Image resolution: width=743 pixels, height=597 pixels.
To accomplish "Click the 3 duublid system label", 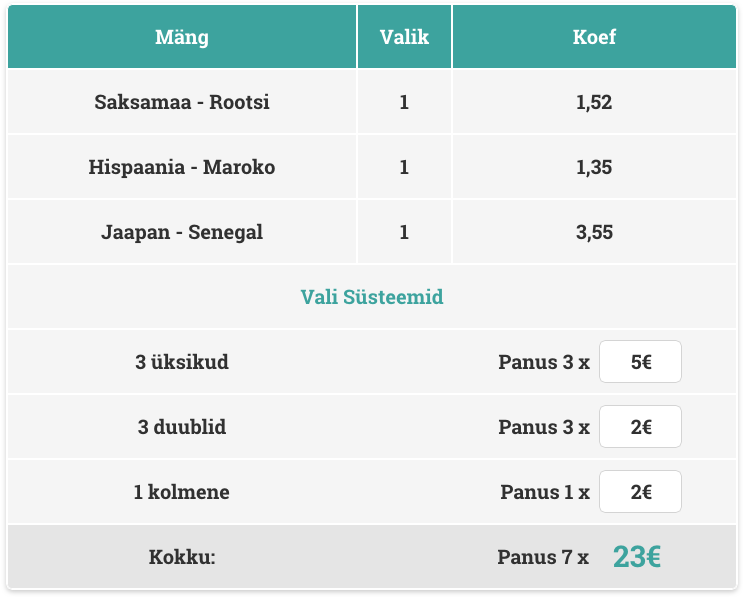I will pos(182,427).
